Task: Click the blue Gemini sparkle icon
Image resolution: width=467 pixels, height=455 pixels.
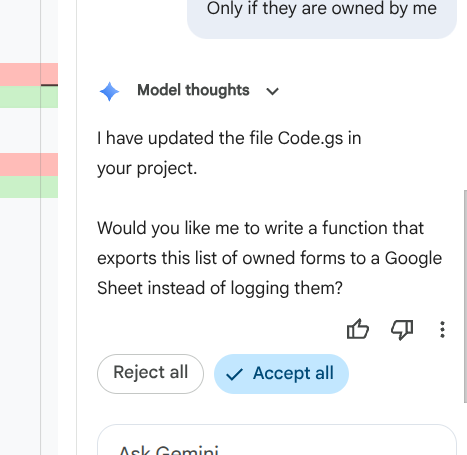Action: click(x=109, y=91)
